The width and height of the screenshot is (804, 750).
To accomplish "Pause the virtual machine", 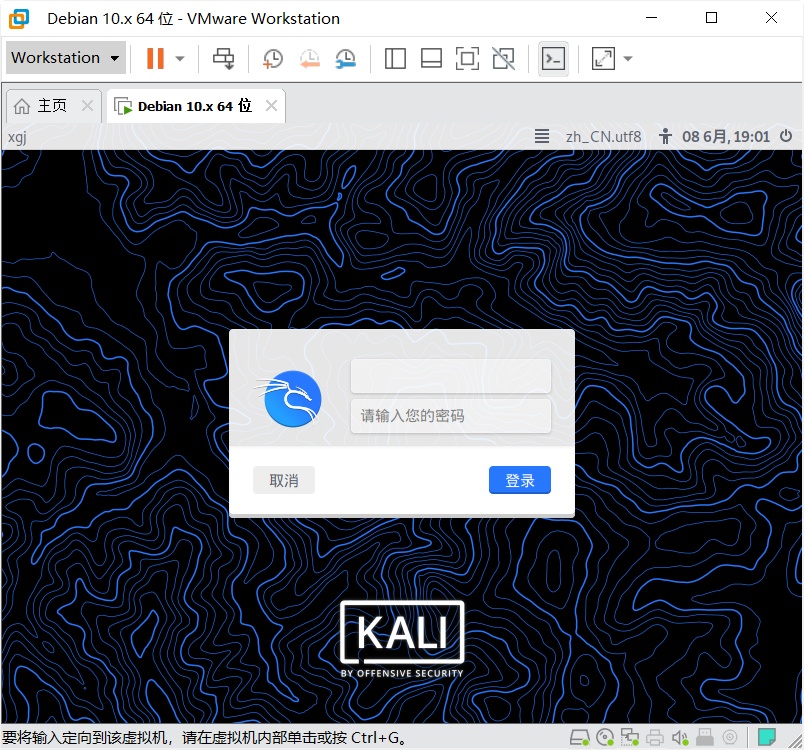I will [x=155, y=58].
